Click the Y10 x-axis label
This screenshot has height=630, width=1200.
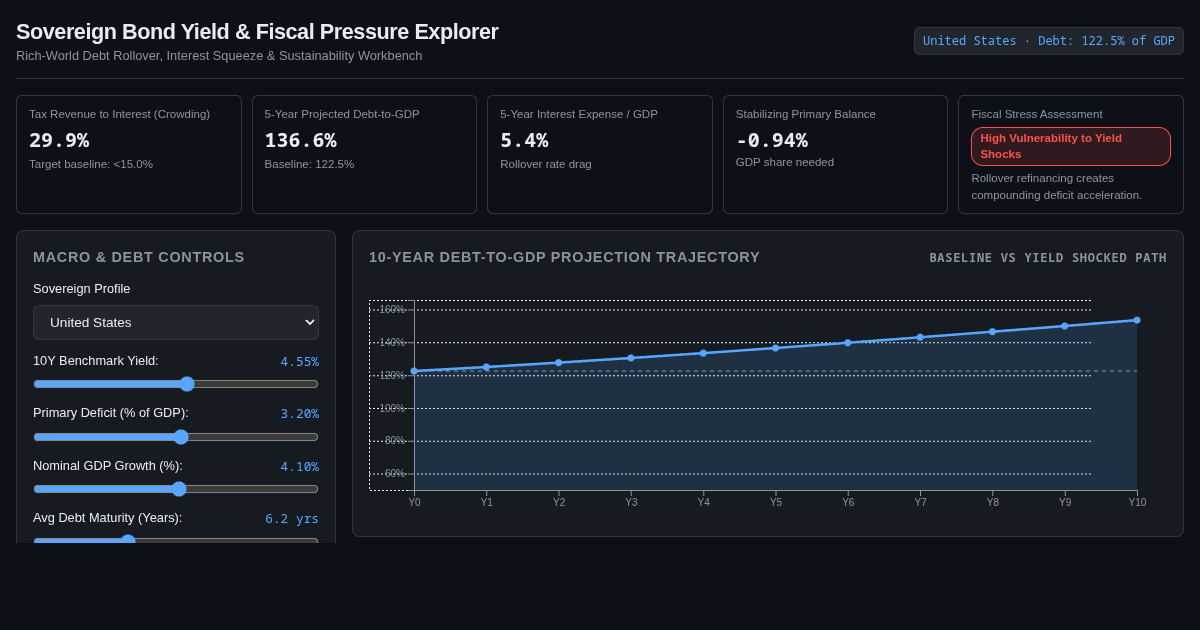coord(1137,503)
